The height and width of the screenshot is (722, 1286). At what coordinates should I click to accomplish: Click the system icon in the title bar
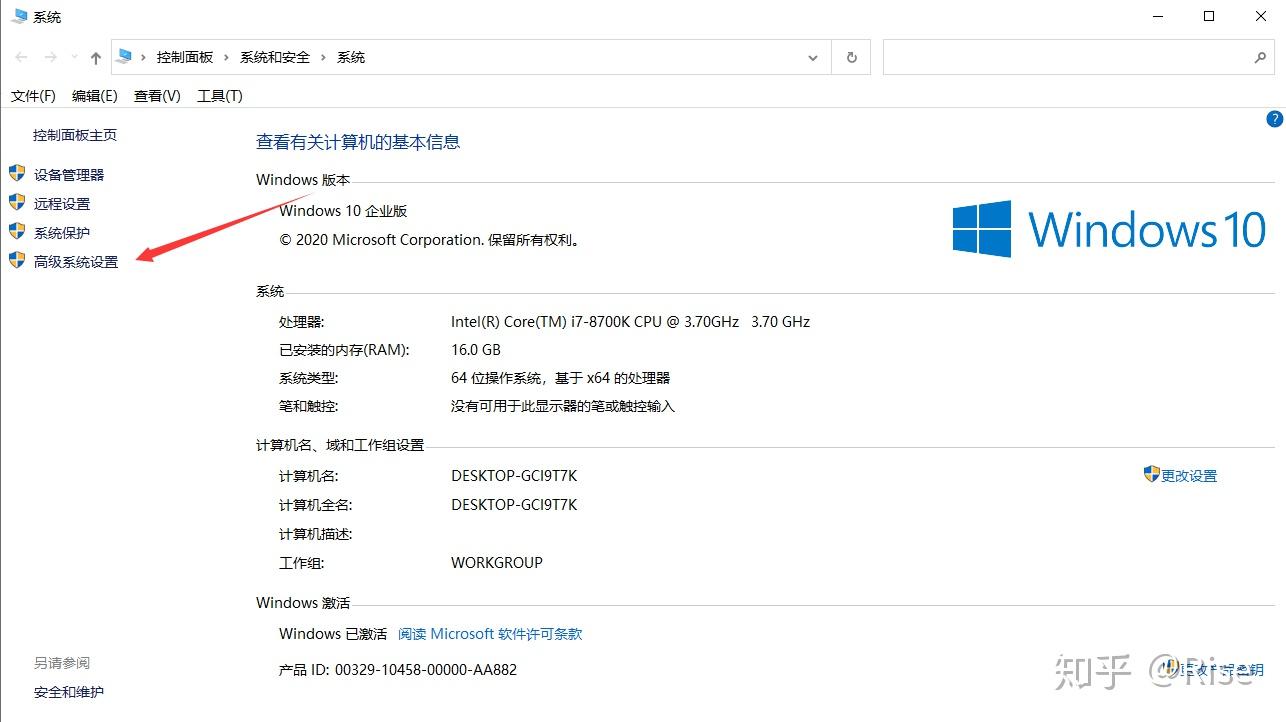19,16
